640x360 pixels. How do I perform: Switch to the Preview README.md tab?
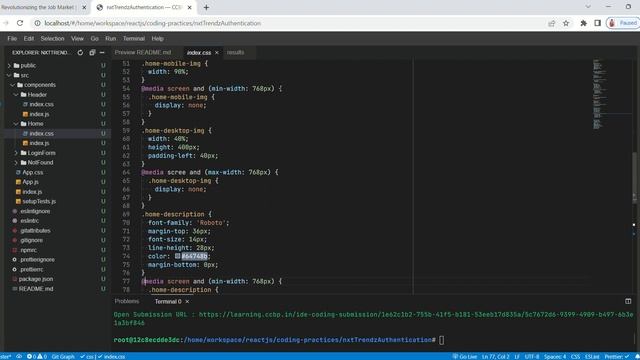point(143,53)
